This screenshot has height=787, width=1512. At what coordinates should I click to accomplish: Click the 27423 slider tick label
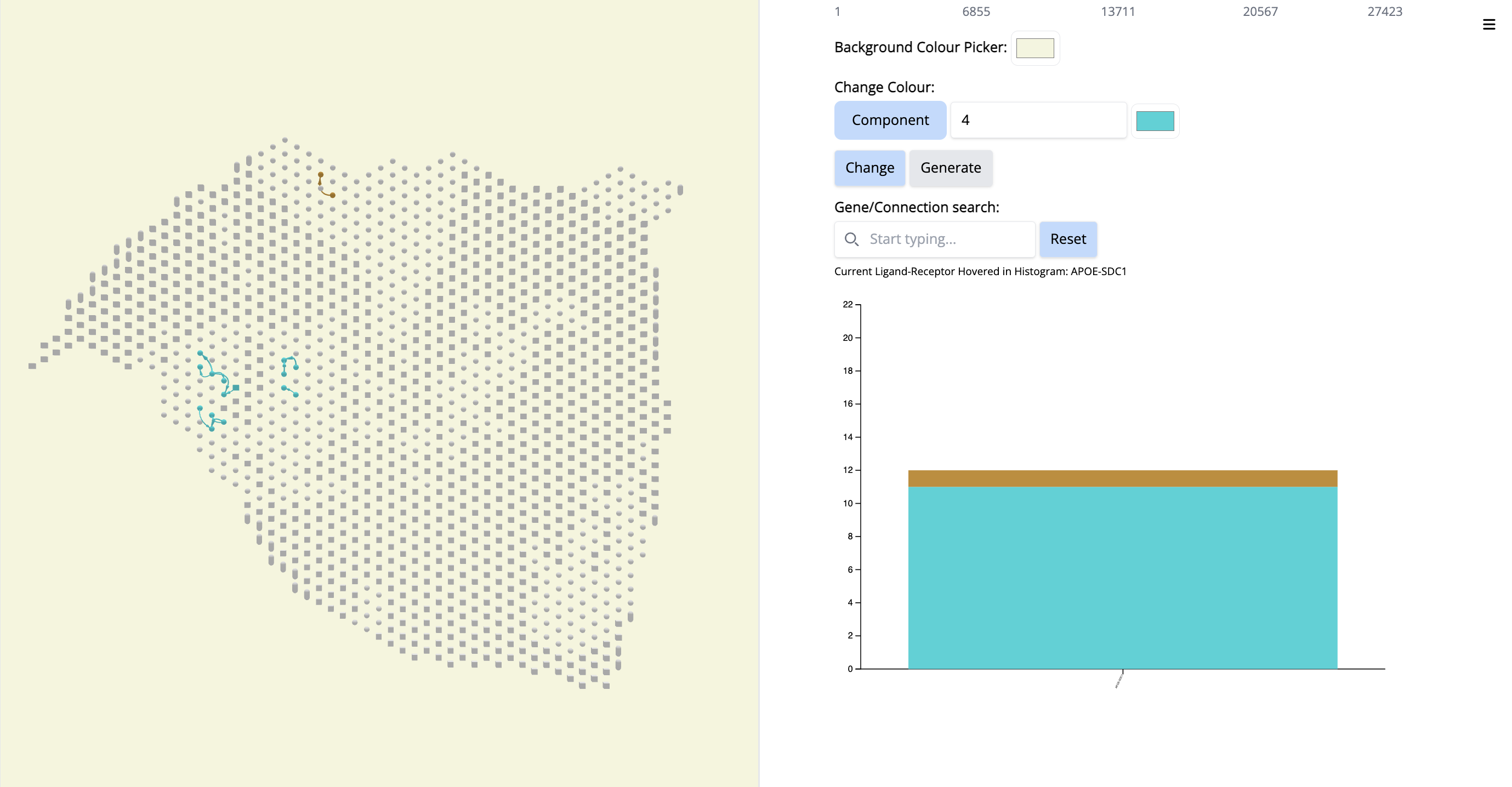[1384, 11]
